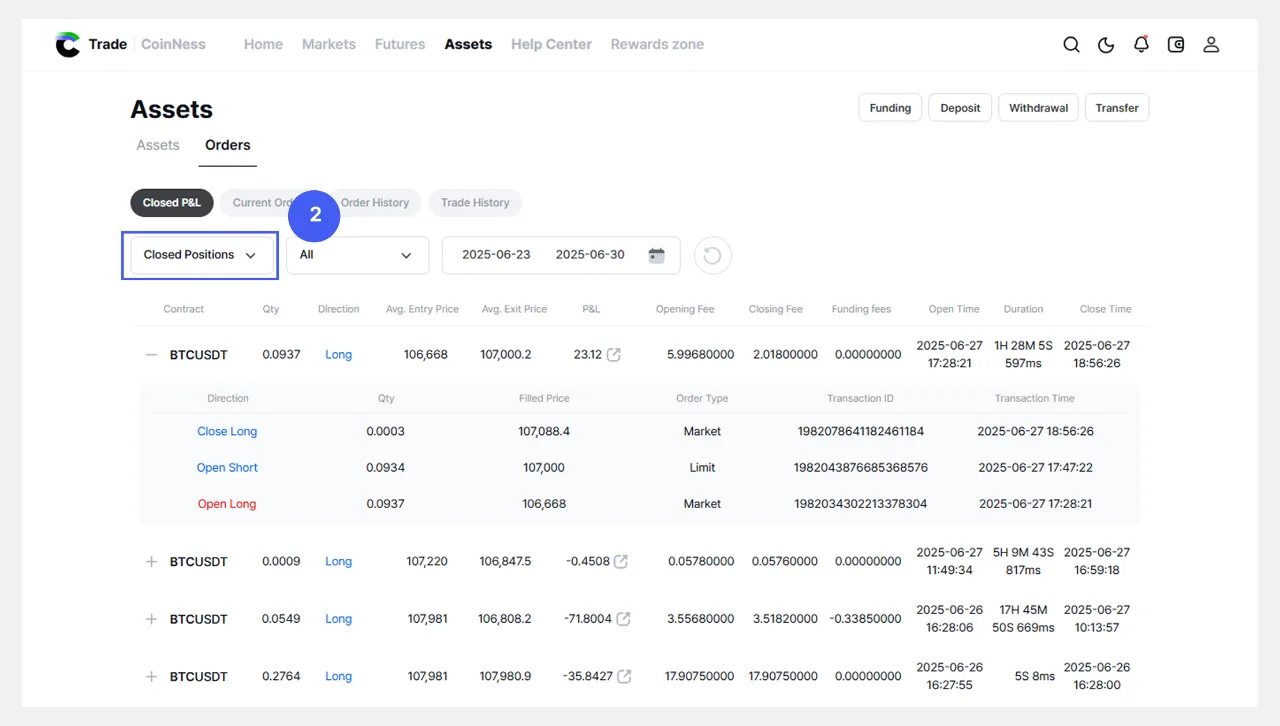Viewport: 1280px width, 726px height.
Task: Open the All filter dropdown
Action: click(357, 255)
